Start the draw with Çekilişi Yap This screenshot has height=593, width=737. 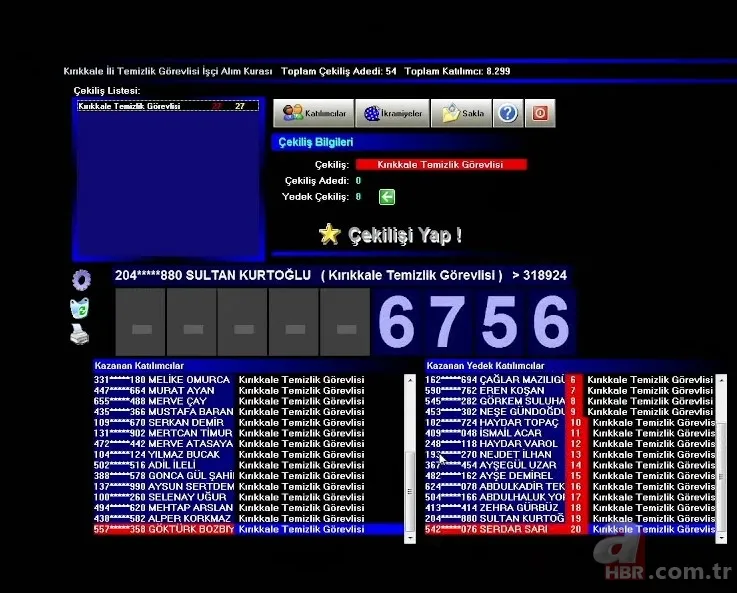pyautogui.click(x=390, y=235)
